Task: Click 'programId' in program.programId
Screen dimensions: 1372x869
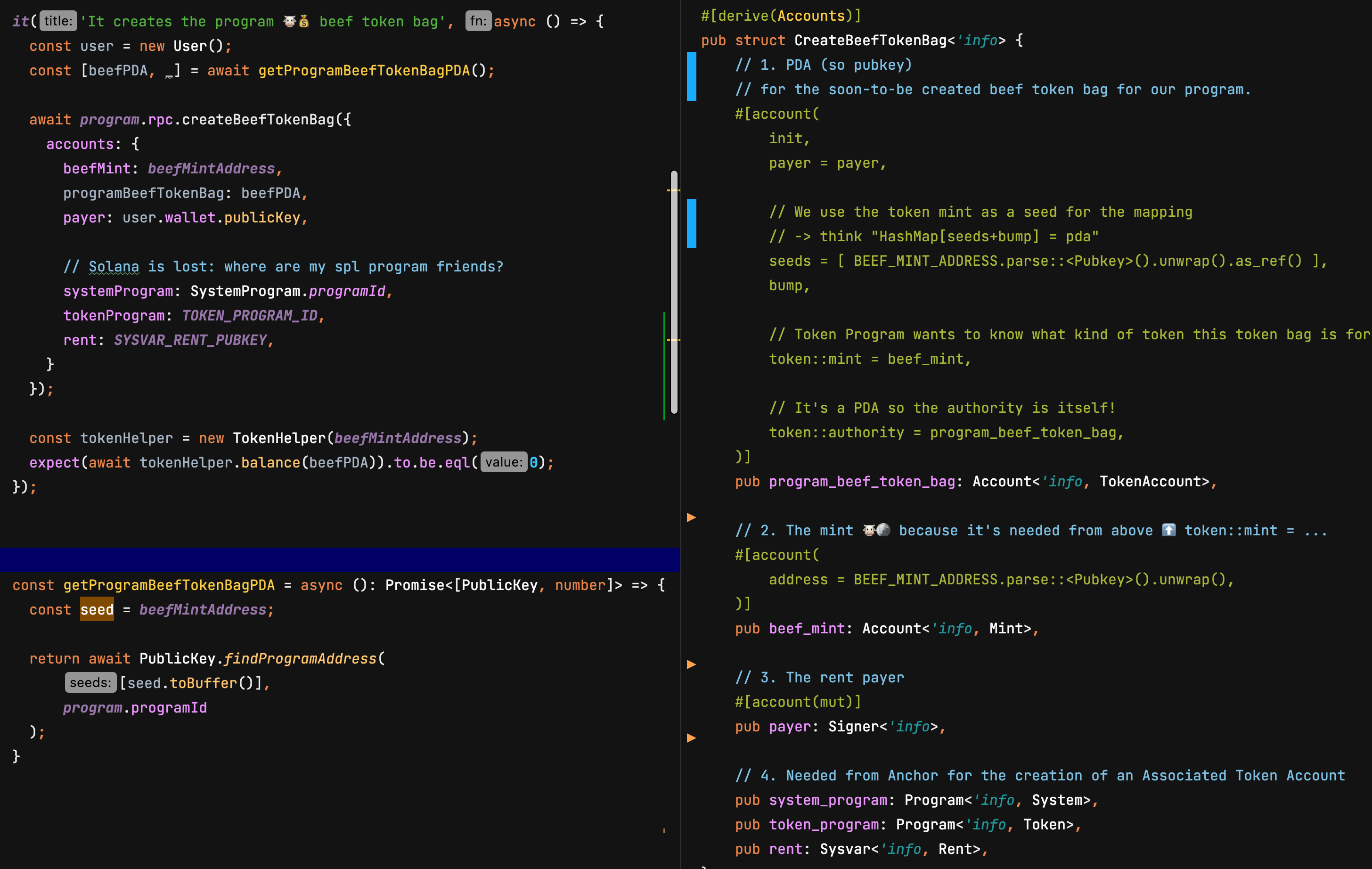Action: pyautogui.click(x=169, y=708)
